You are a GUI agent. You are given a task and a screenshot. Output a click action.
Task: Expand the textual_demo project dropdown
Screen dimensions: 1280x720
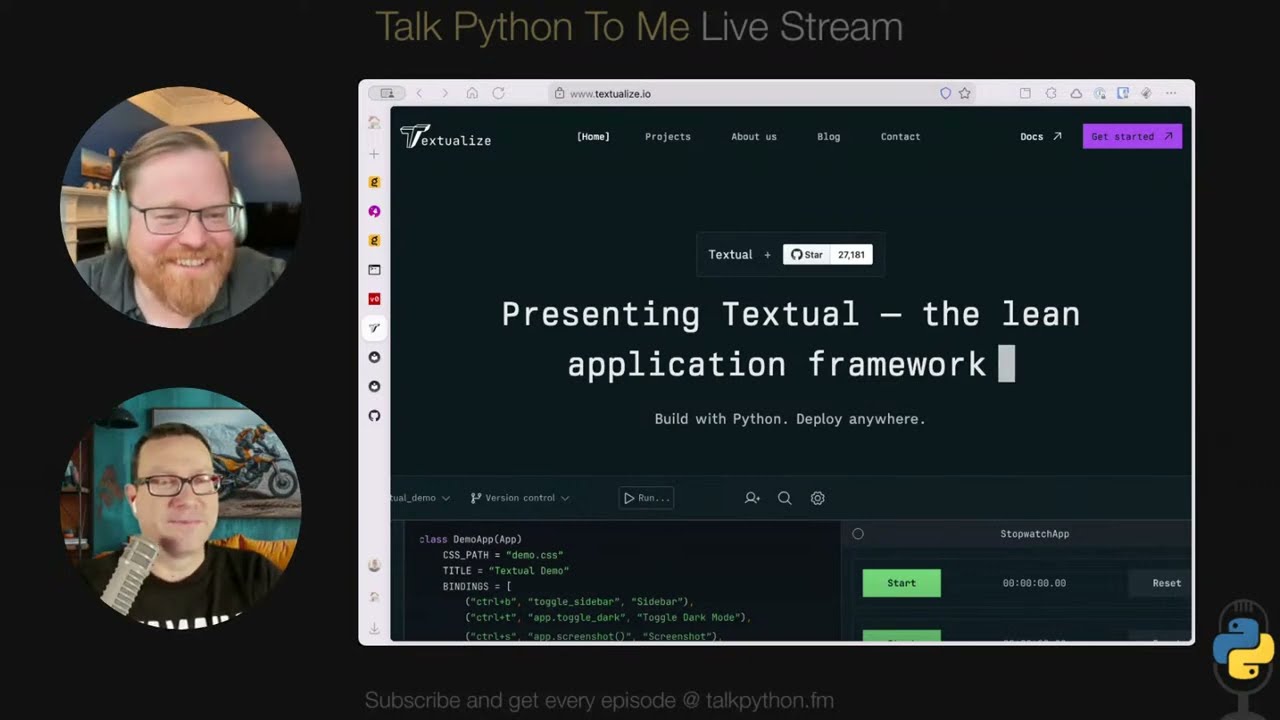tap(420, 498)
